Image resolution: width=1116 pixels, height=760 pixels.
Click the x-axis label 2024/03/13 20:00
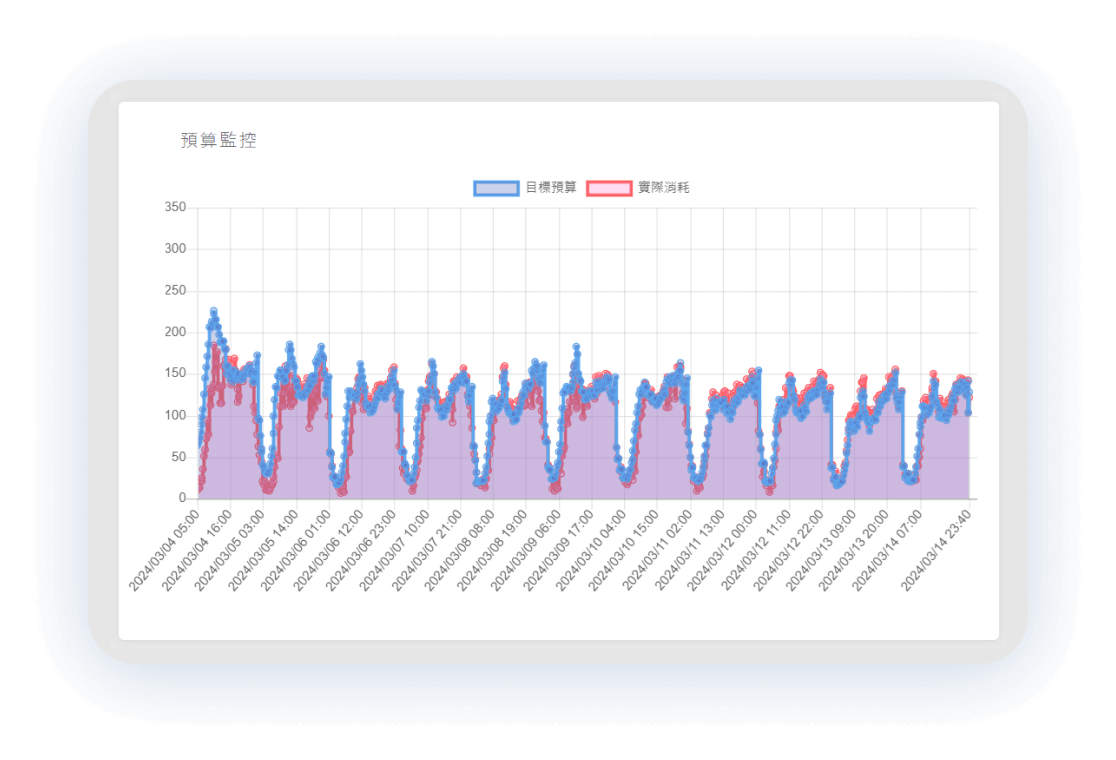(853, 550)
